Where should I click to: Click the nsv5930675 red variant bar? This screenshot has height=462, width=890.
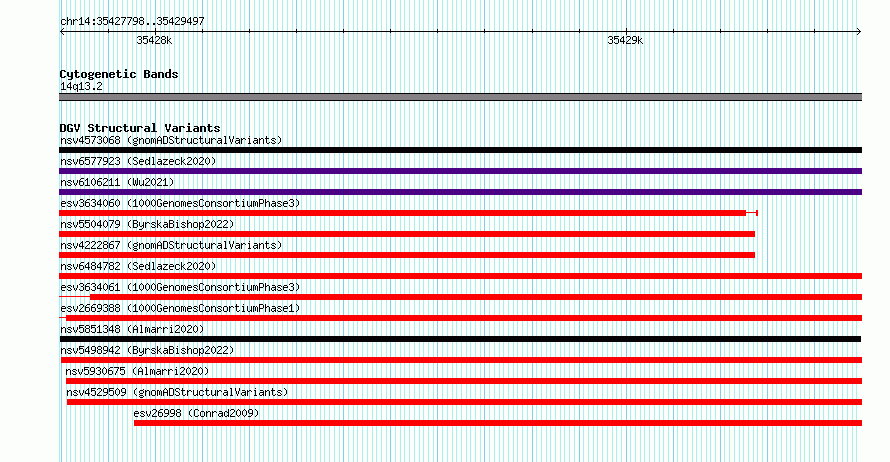(464, 381)
